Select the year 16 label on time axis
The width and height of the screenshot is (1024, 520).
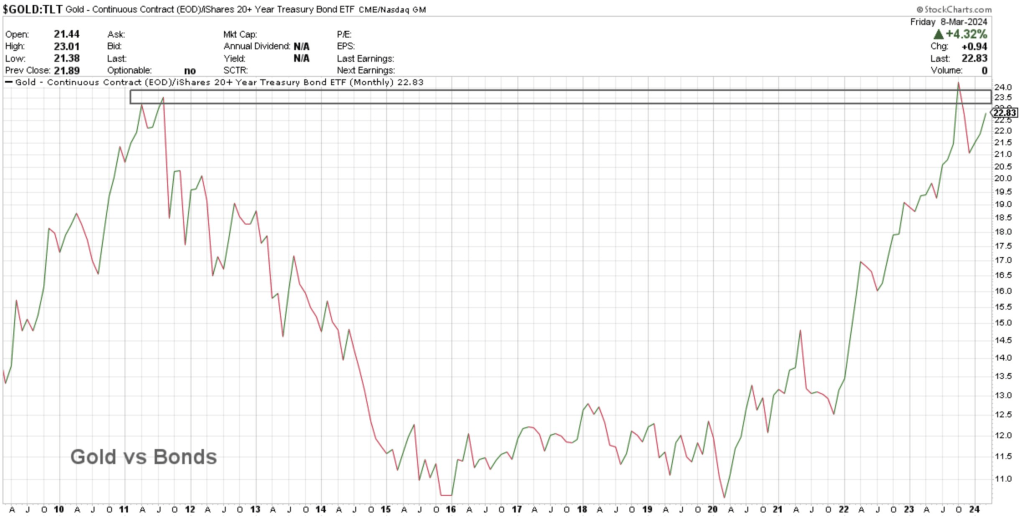click(x=452, y=508)
